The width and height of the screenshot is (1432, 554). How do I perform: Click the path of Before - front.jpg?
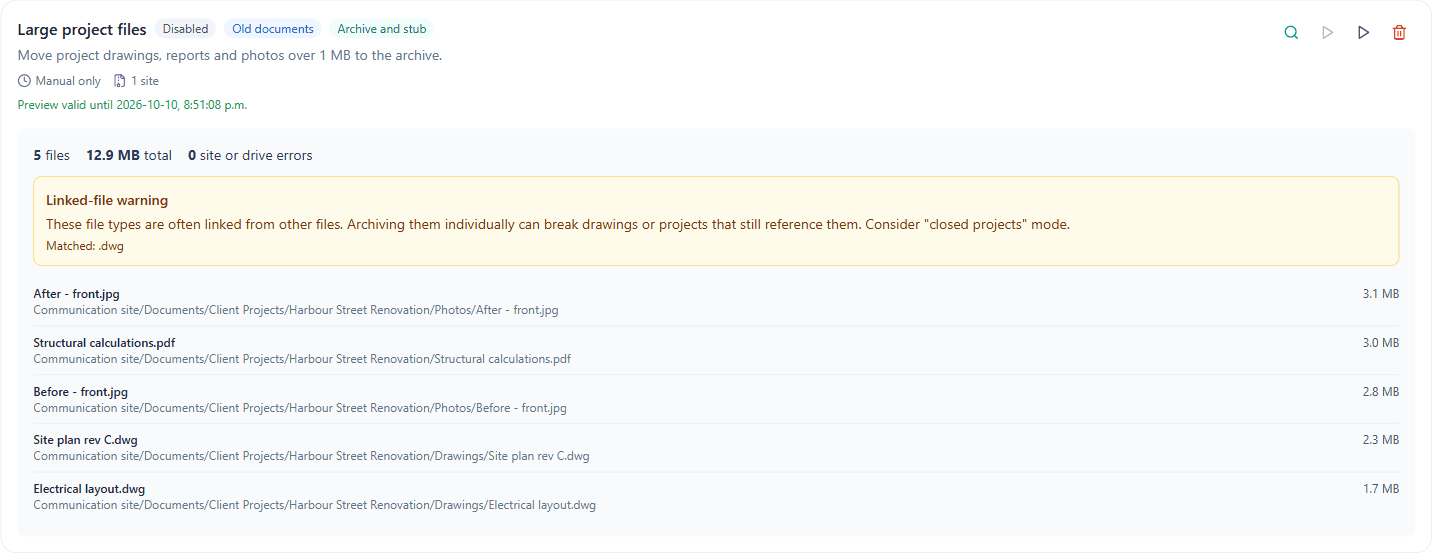[300, 408]
